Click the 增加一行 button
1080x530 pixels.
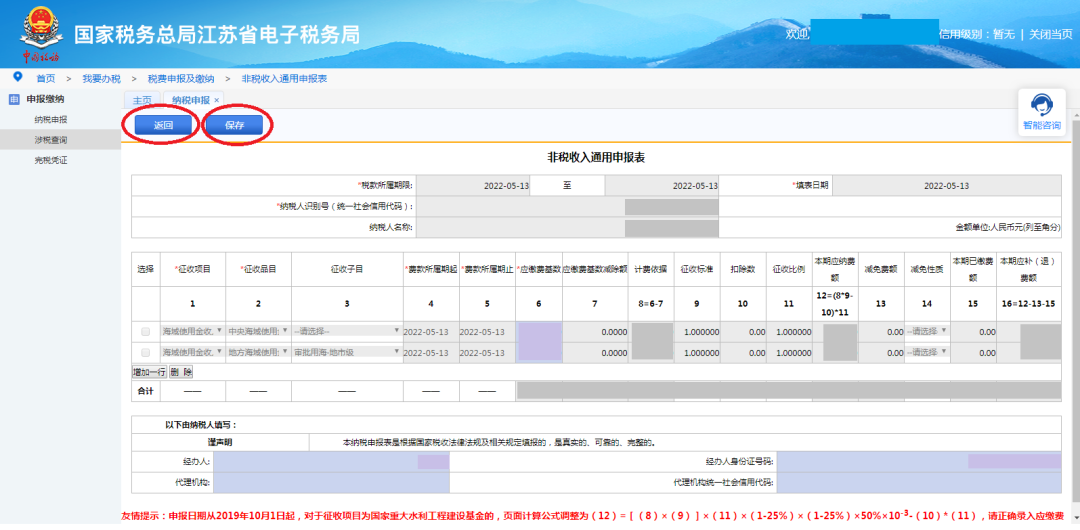tap(149, 372)
